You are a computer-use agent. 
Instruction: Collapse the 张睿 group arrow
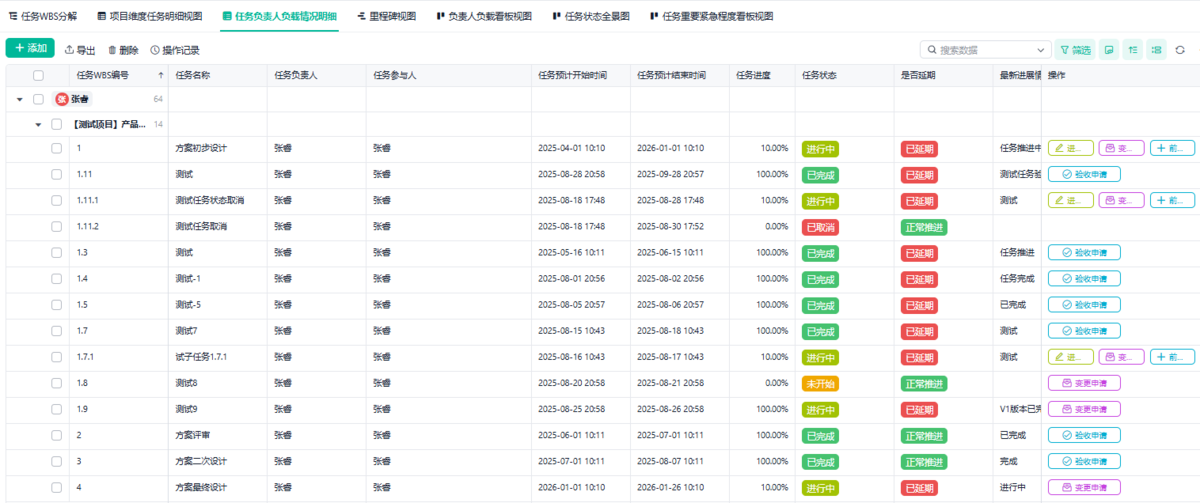point(19,99)
